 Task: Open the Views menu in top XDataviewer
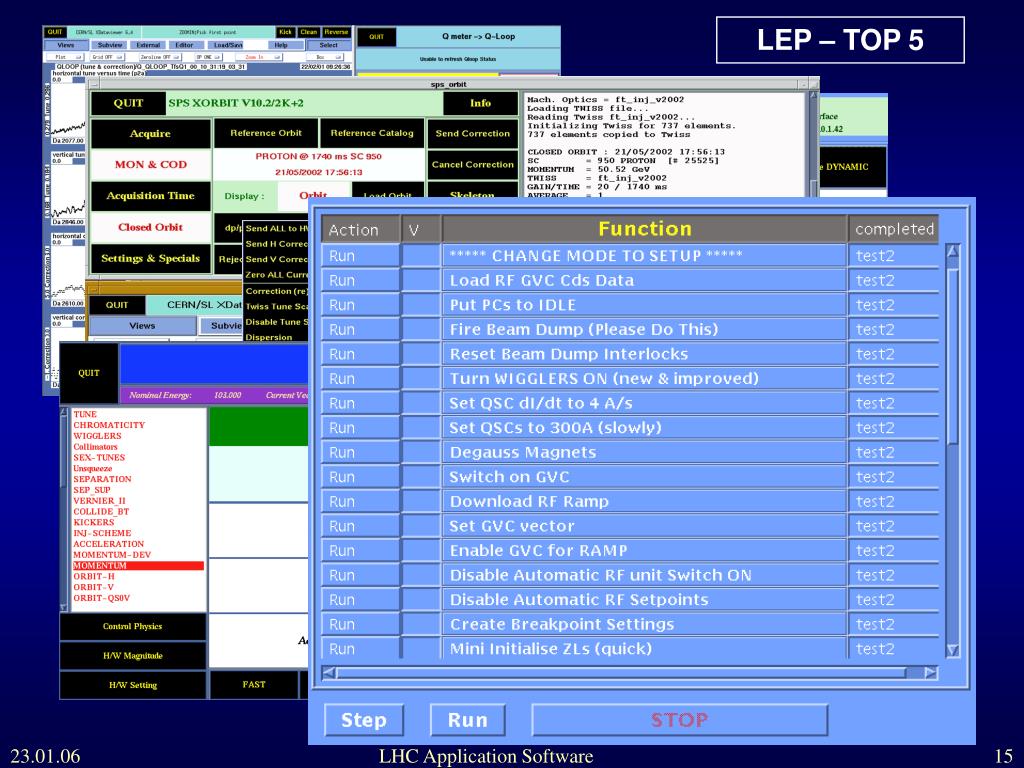coord(66,45)
